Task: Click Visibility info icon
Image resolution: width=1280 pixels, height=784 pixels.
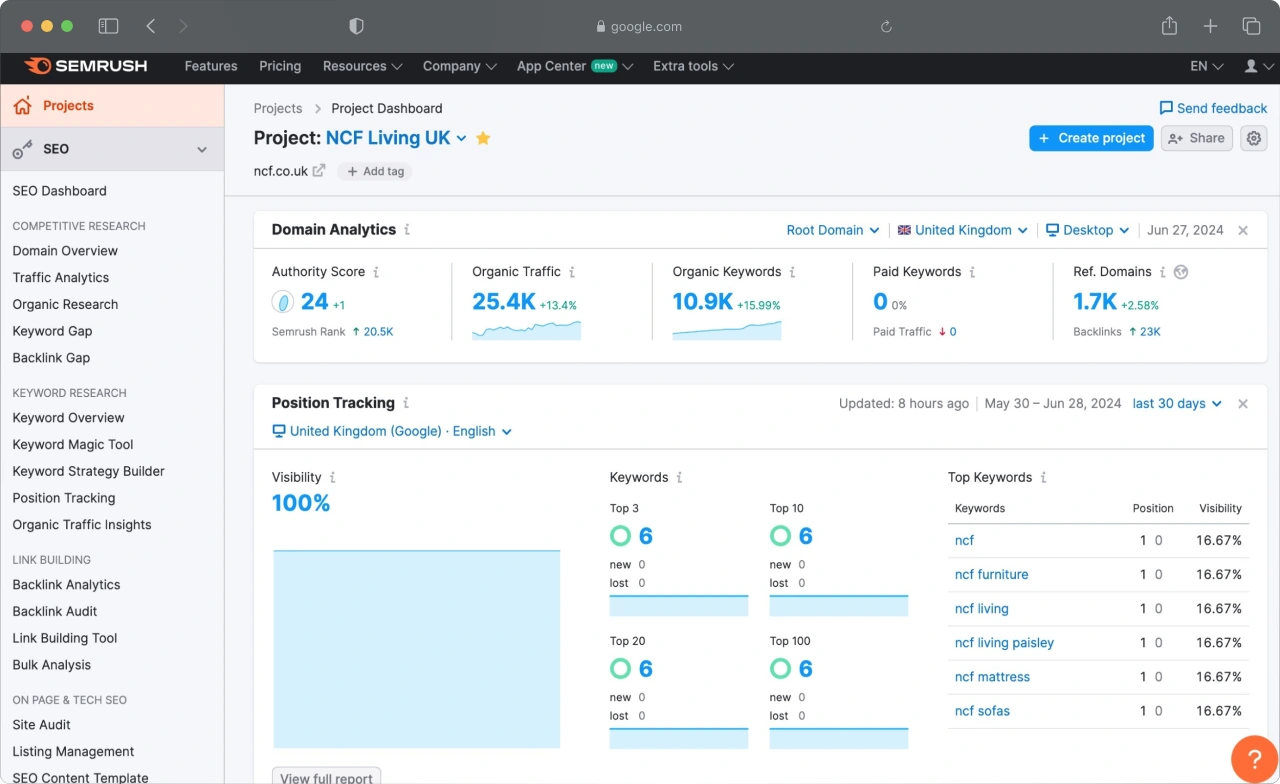Action: tap(333, 478)
